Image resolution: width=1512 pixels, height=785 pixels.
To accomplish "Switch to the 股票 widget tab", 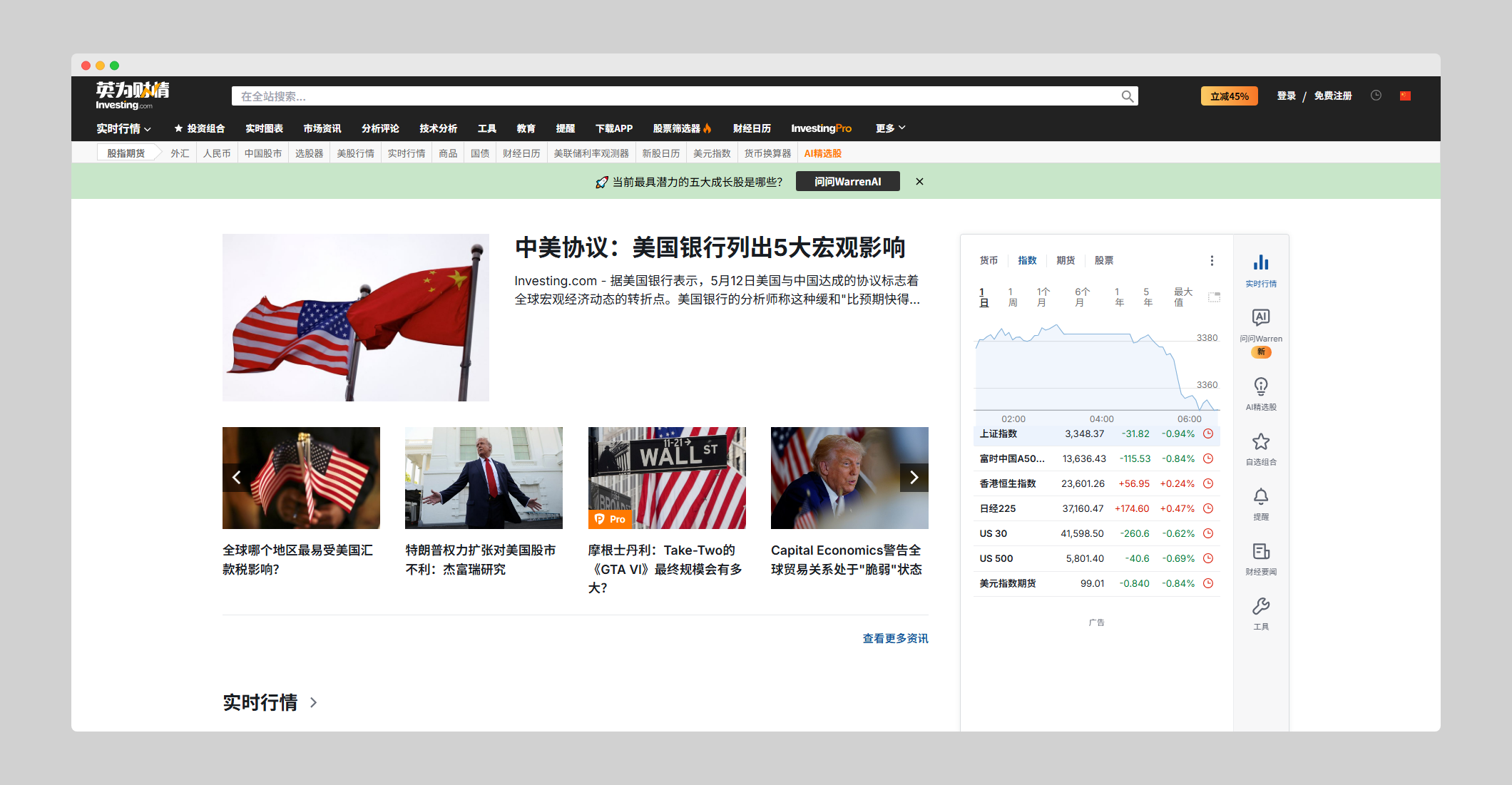I will [x=1104, y=261].
